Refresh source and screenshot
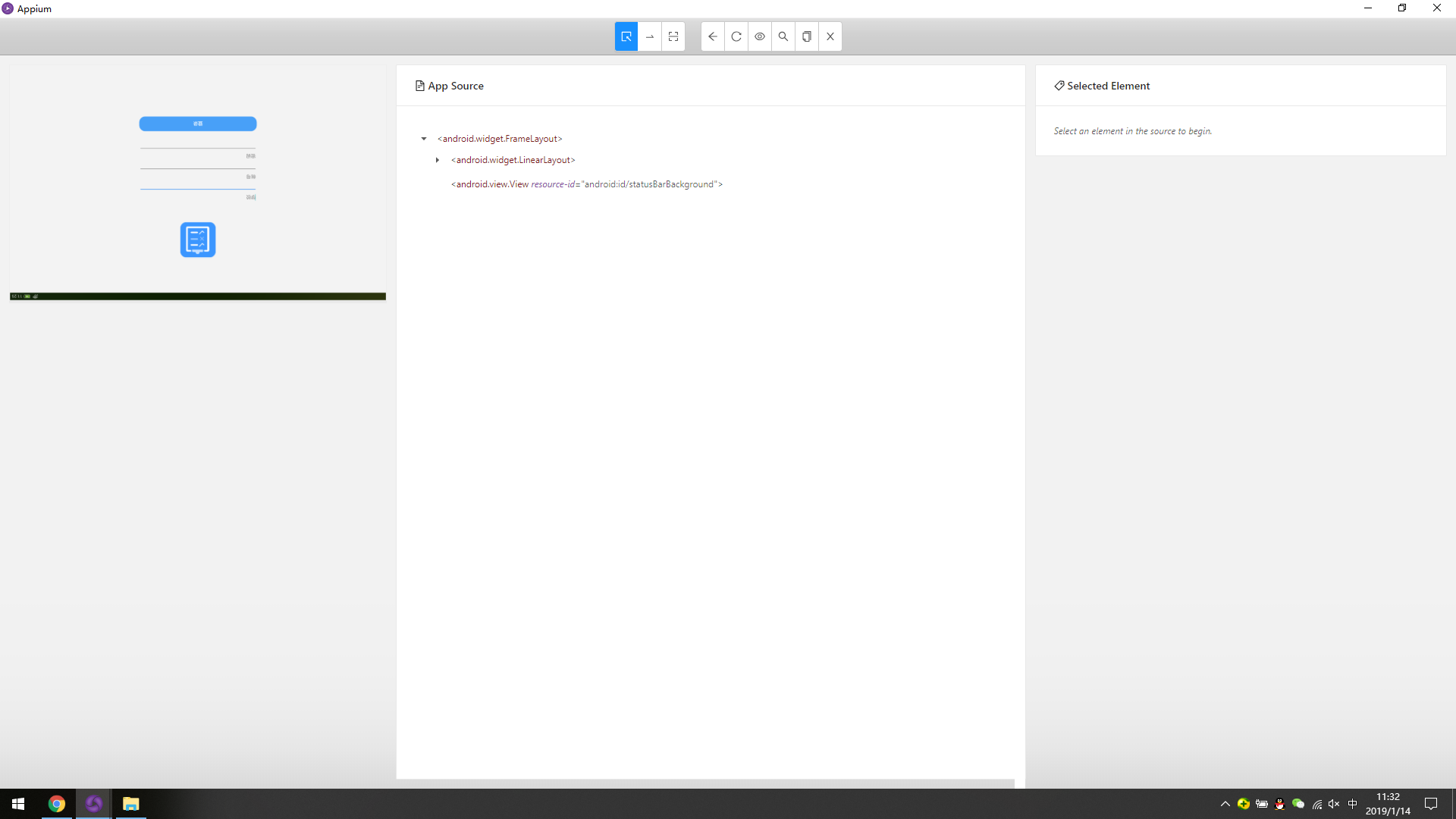The height and width of the screenshot is (819, 1456). point(736,36)
